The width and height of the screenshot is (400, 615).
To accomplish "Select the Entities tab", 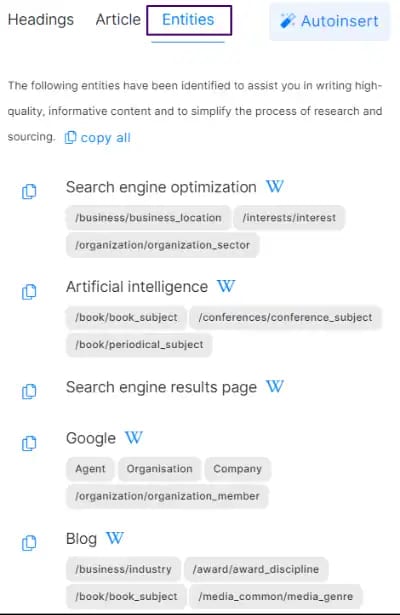I will point(189,20).
